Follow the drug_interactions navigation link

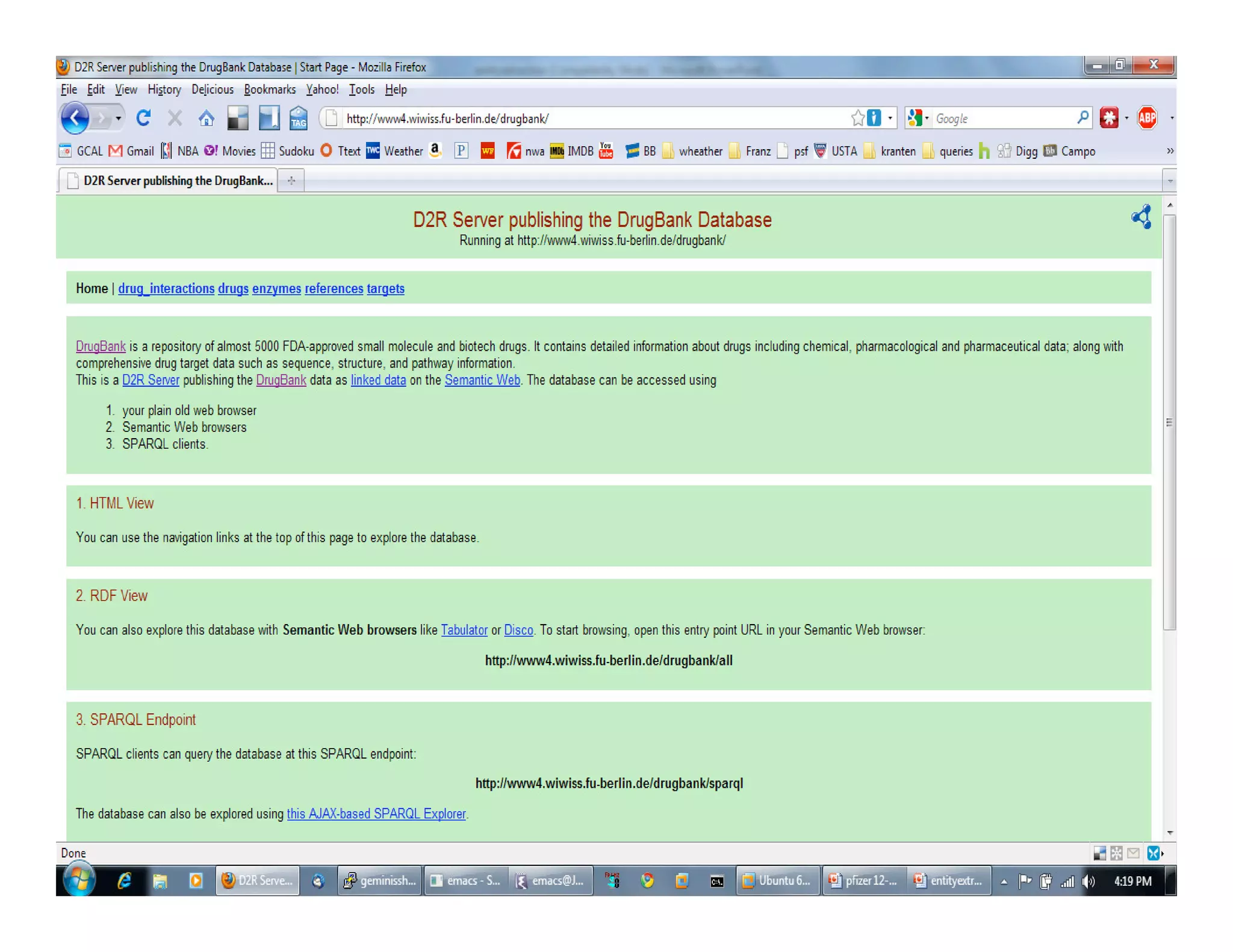pos(166,289)
